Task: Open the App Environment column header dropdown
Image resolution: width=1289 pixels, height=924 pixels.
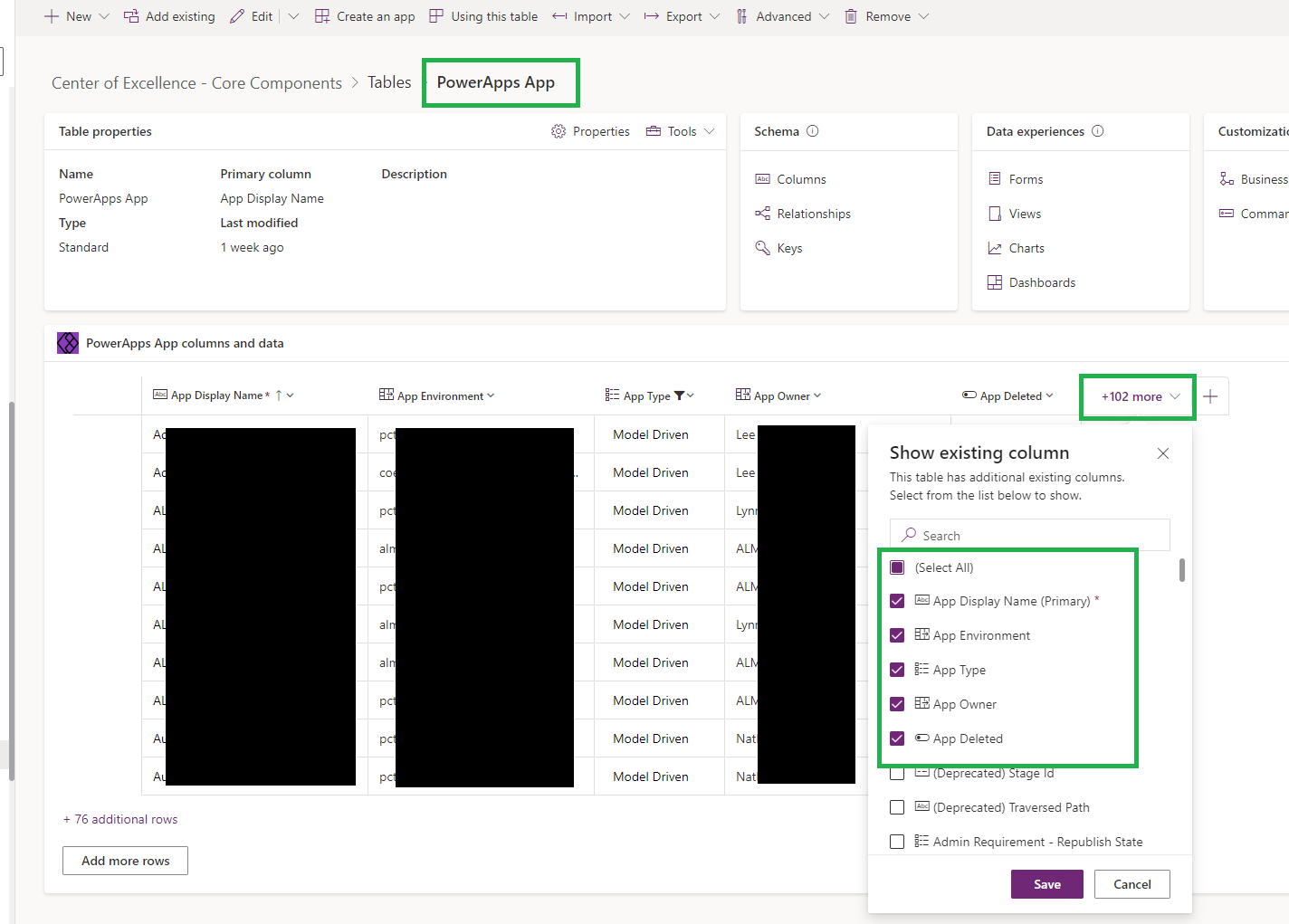Action: [490, 395]
